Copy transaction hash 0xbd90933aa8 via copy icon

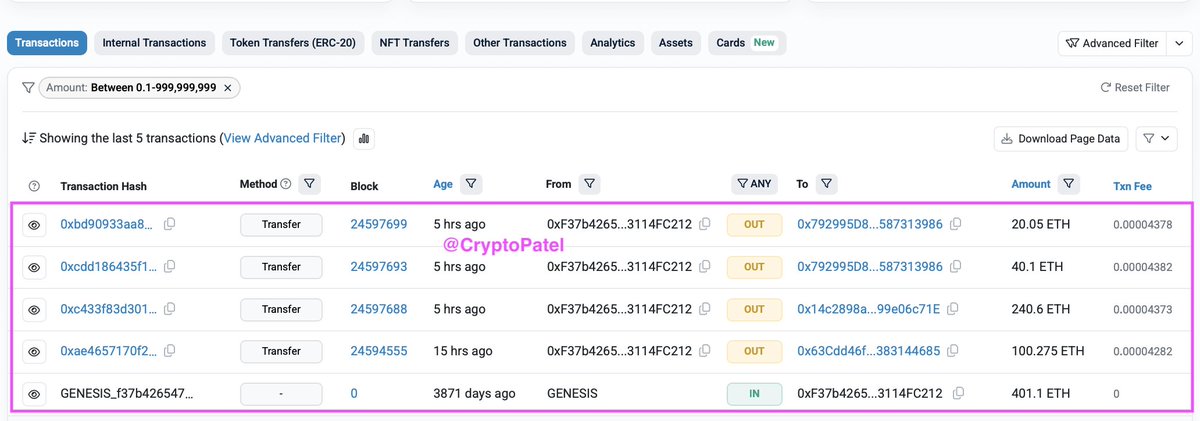[170, 224]
